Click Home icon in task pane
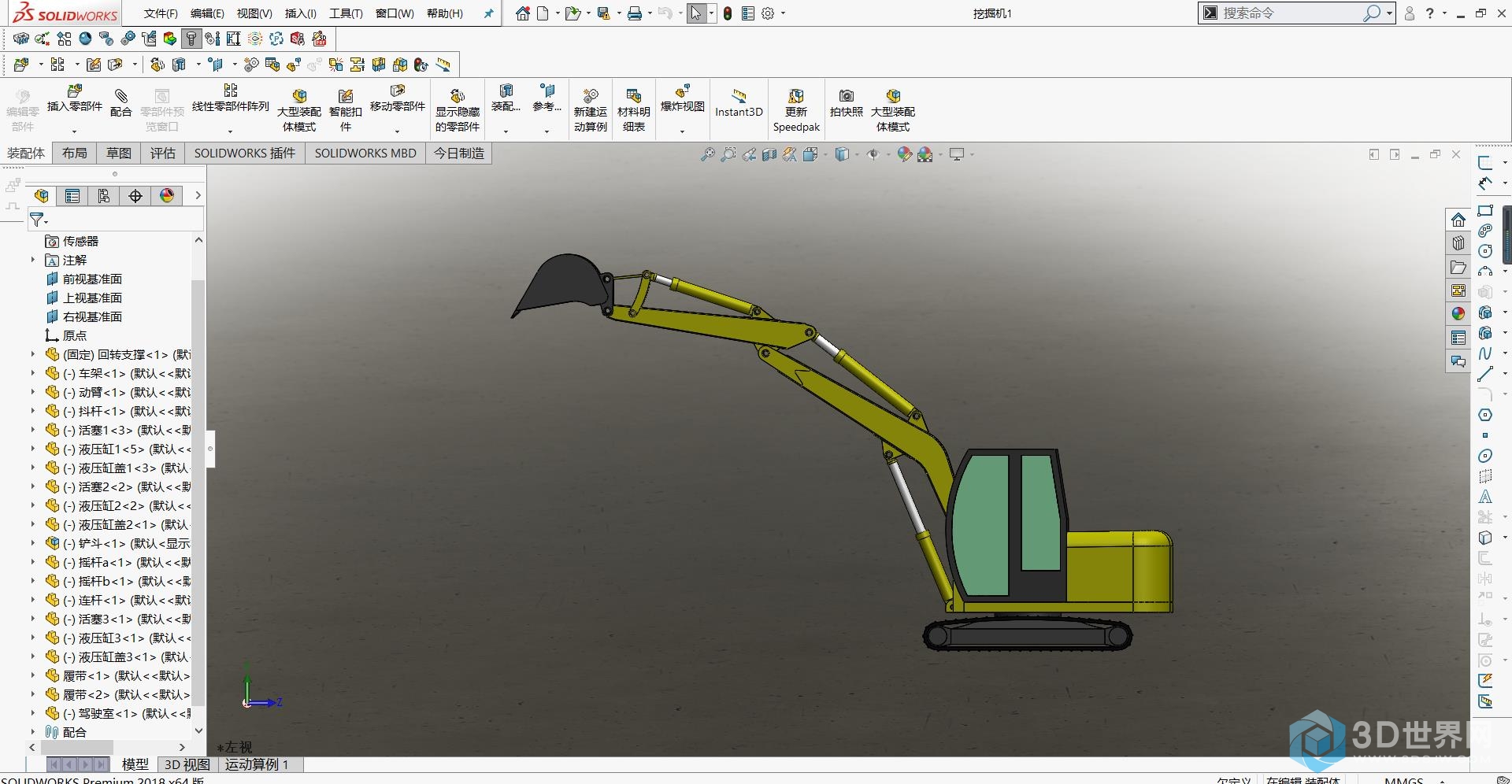This screenshot has width=1512, height=784. point(1458,220)
